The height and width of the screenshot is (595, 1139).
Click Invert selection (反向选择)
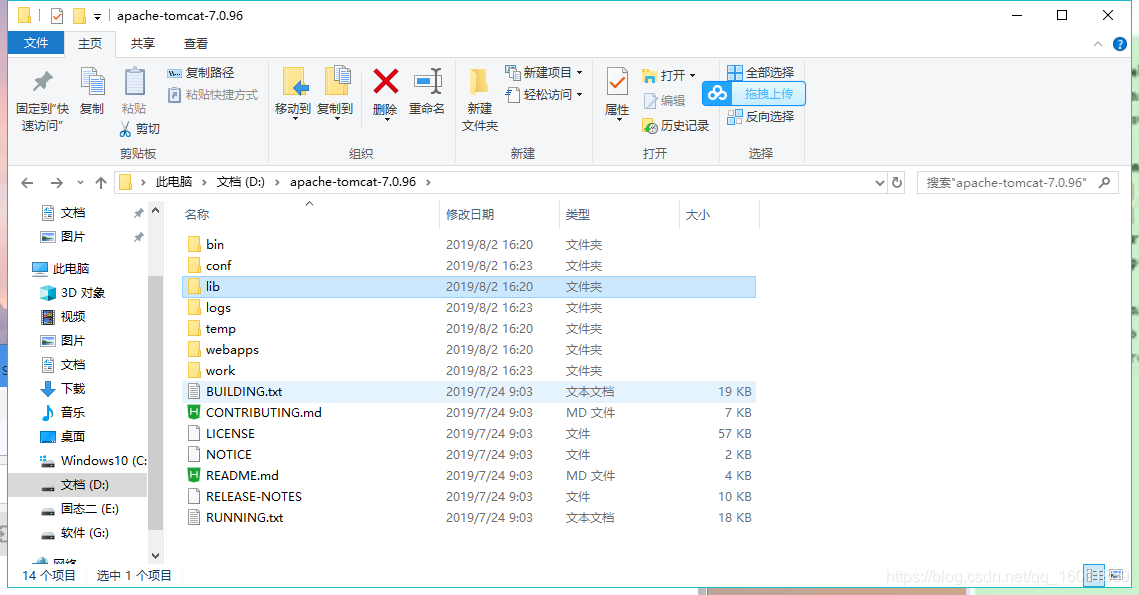point(761,116)
